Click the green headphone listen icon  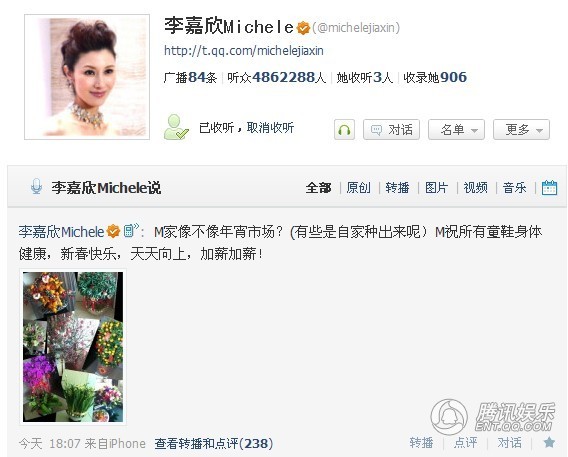[x=344, y=129]
